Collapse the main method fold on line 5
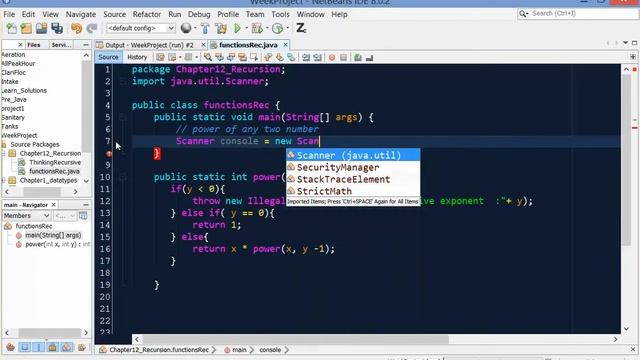Image resolution: width=640 pixels, height=360 pixels. (122, 117)
